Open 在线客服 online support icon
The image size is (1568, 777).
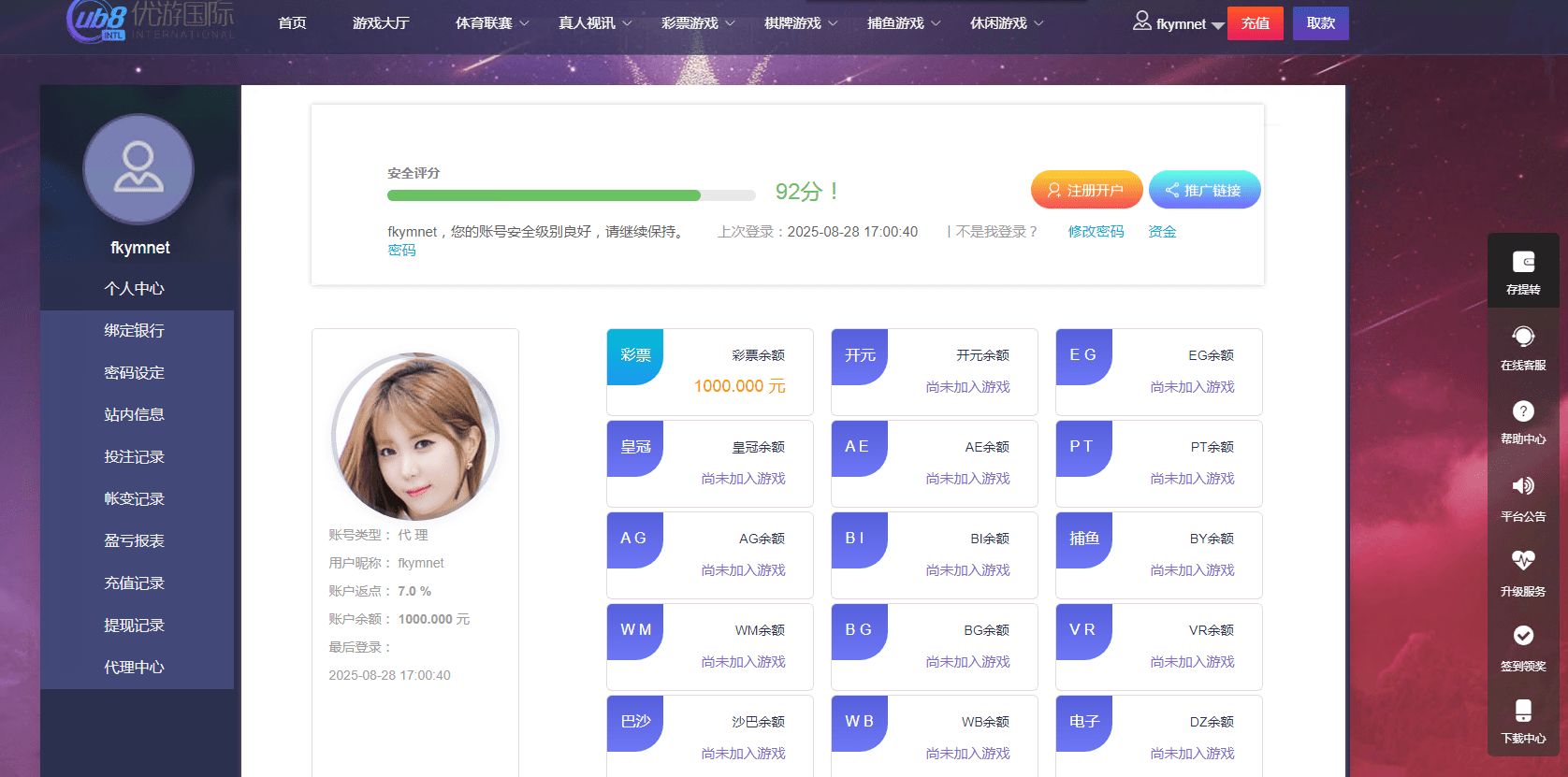[1523, 337]
